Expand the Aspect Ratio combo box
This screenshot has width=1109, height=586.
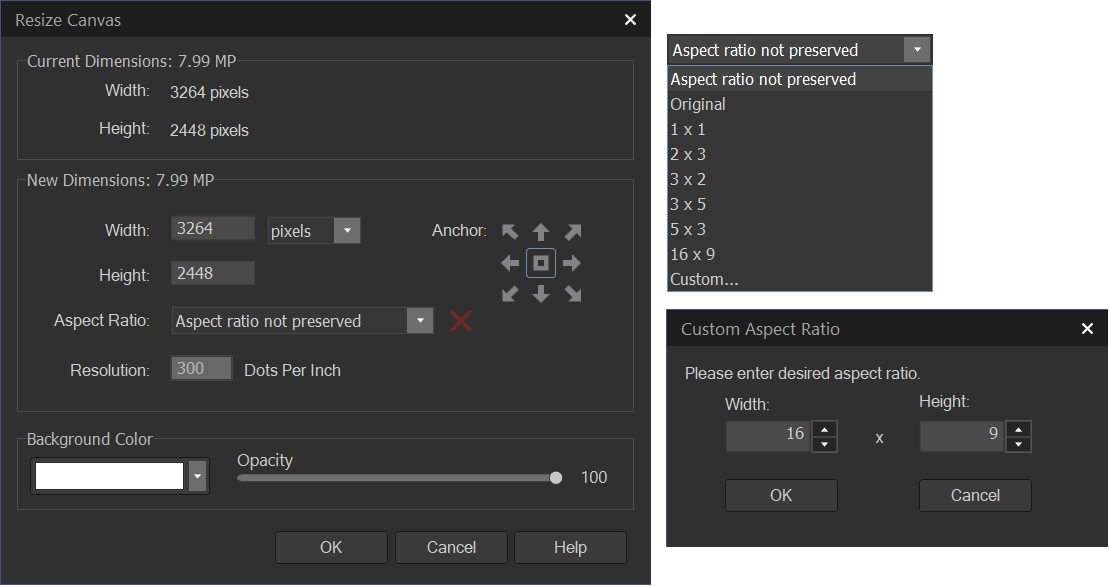421,321
